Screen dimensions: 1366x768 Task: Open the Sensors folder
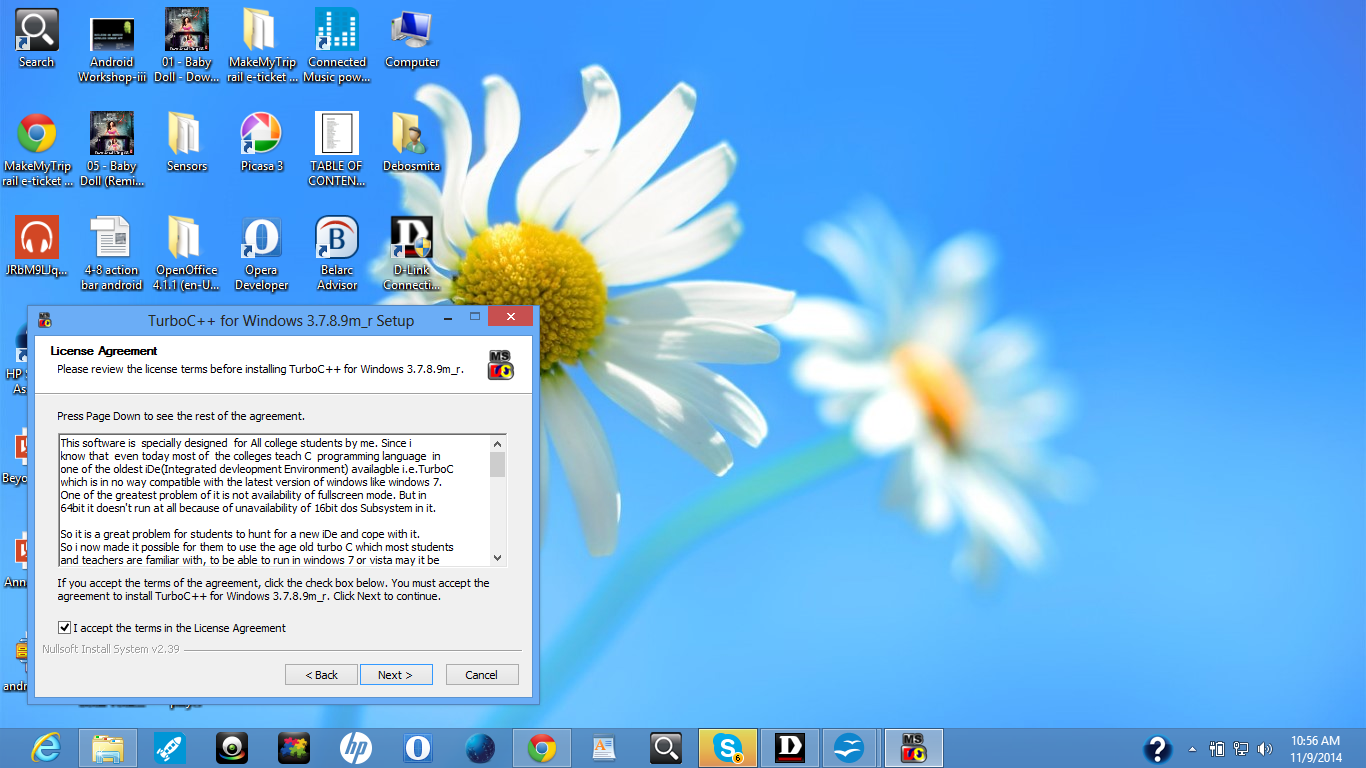[x=186, y=134]
